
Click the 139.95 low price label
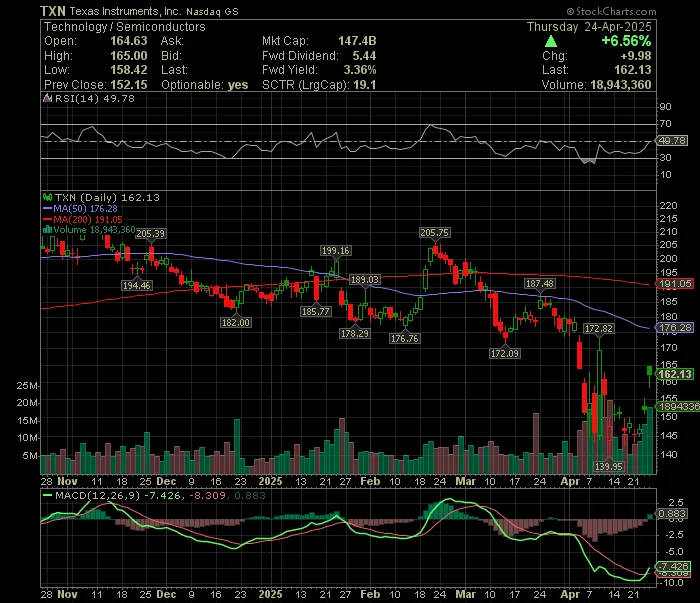[x=609, y=466]
